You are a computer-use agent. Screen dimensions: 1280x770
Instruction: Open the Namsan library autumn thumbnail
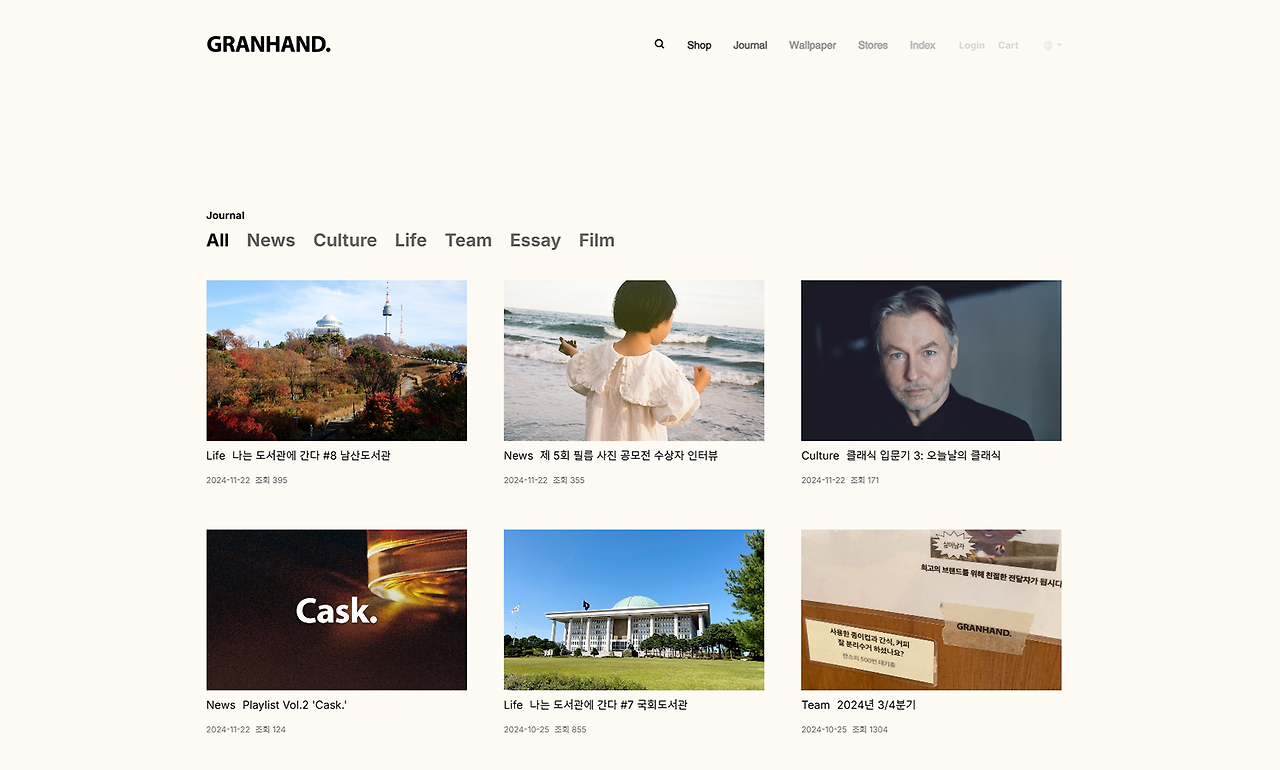[x=336, y=360]
